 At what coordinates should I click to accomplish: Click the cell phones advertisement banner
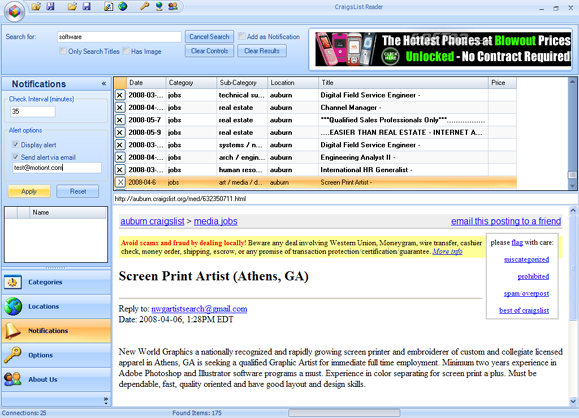coord(443,49)
